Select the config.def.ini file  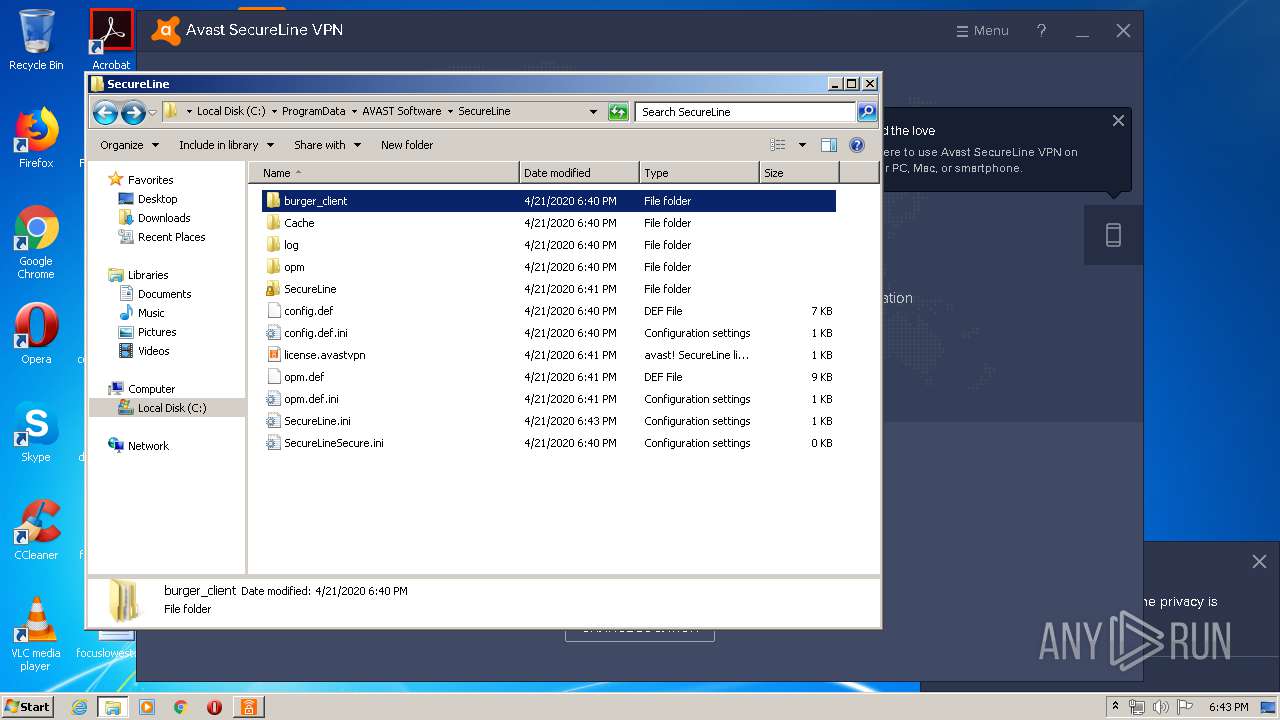549,333
